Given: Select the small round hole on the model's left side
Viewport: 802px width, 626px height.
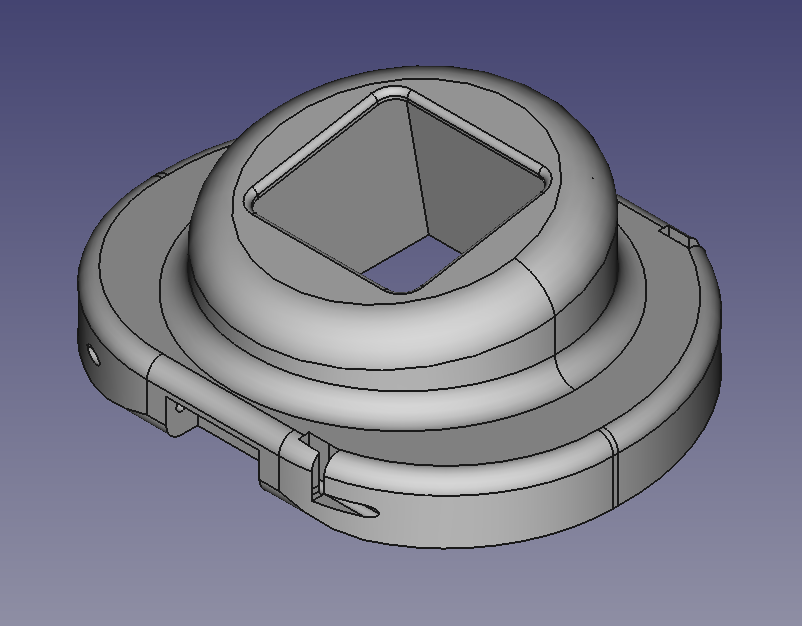Looking at the screenshot, I should (x=94, y=354).
